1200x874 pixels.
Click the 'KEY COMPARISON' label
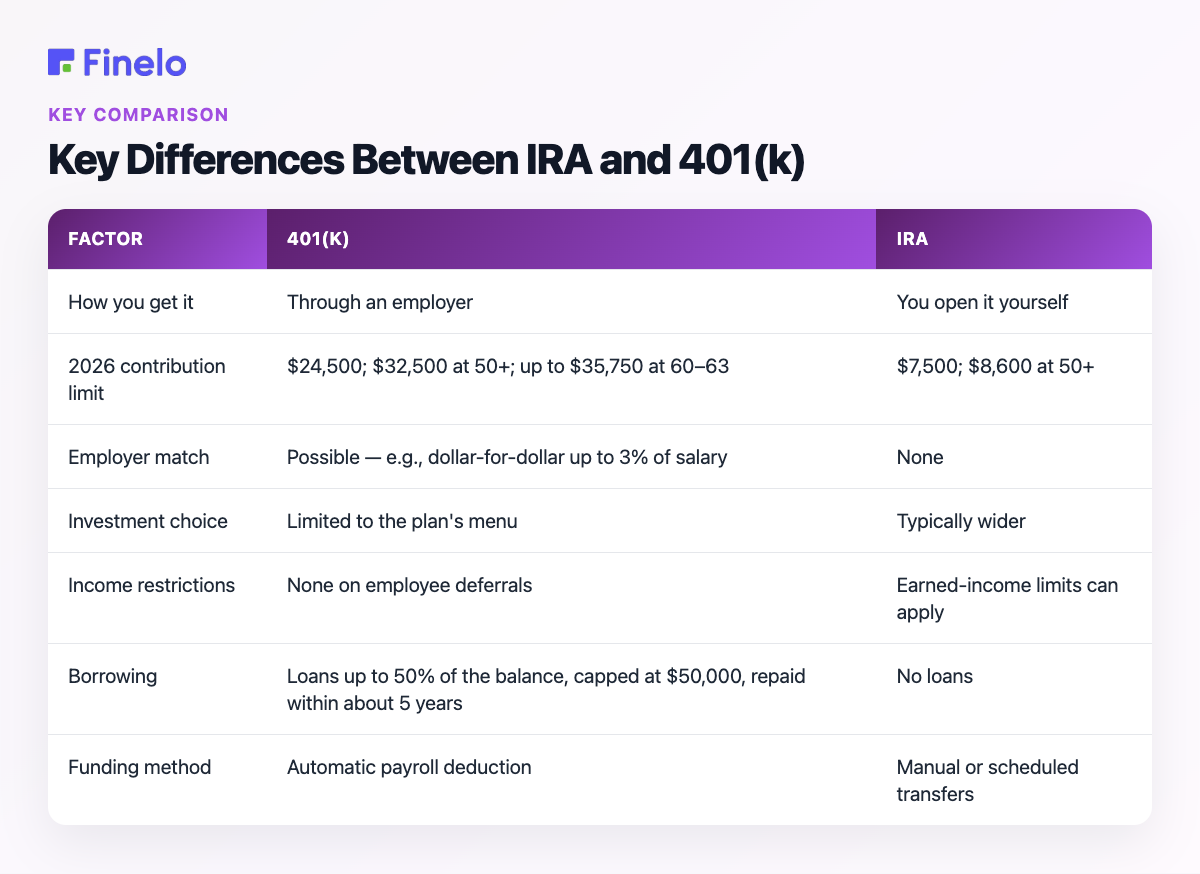pyautogui.click(x=138, y=114)
